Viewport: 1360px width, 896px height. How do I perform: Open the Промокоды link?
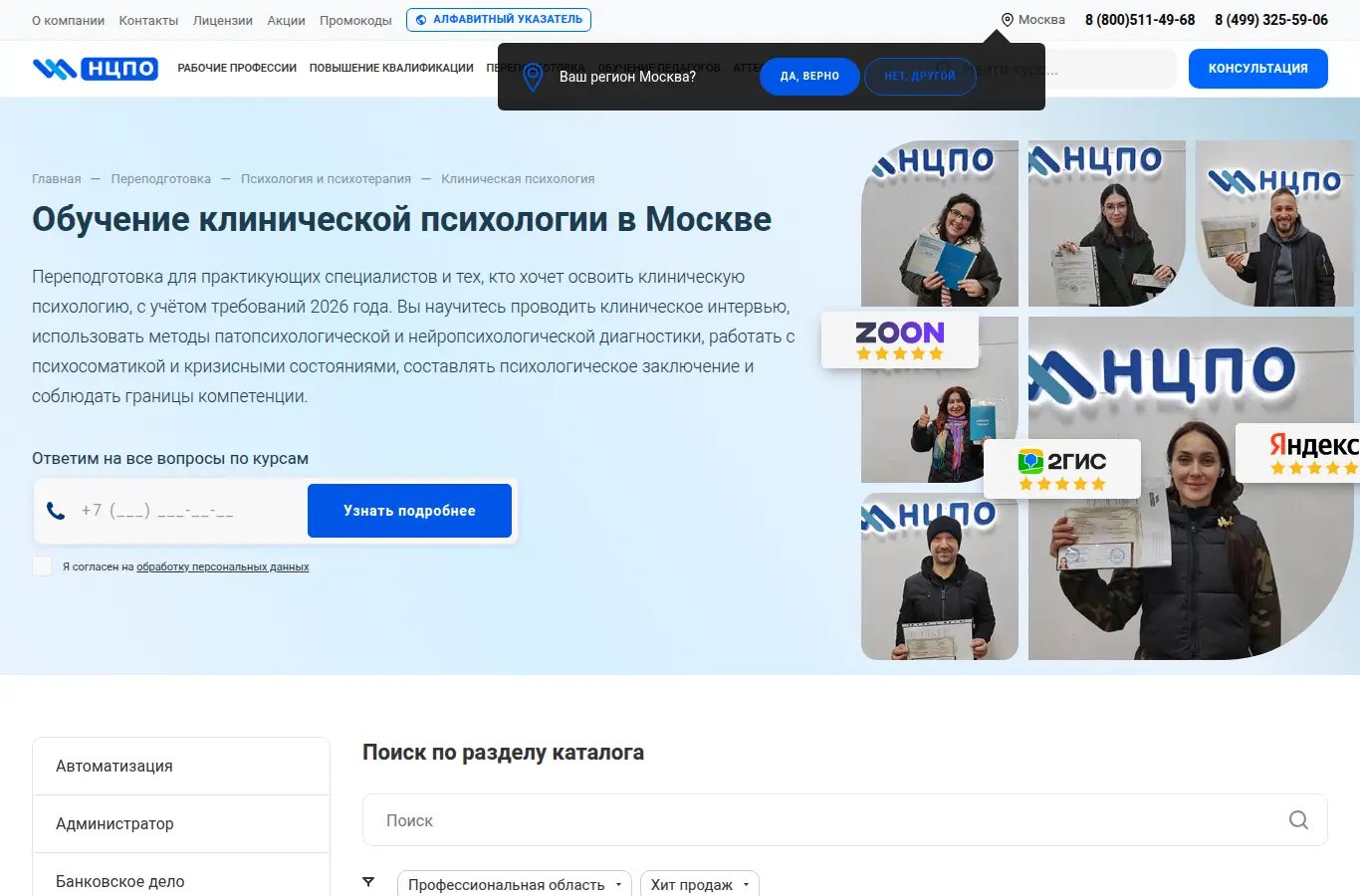point(355,20)
